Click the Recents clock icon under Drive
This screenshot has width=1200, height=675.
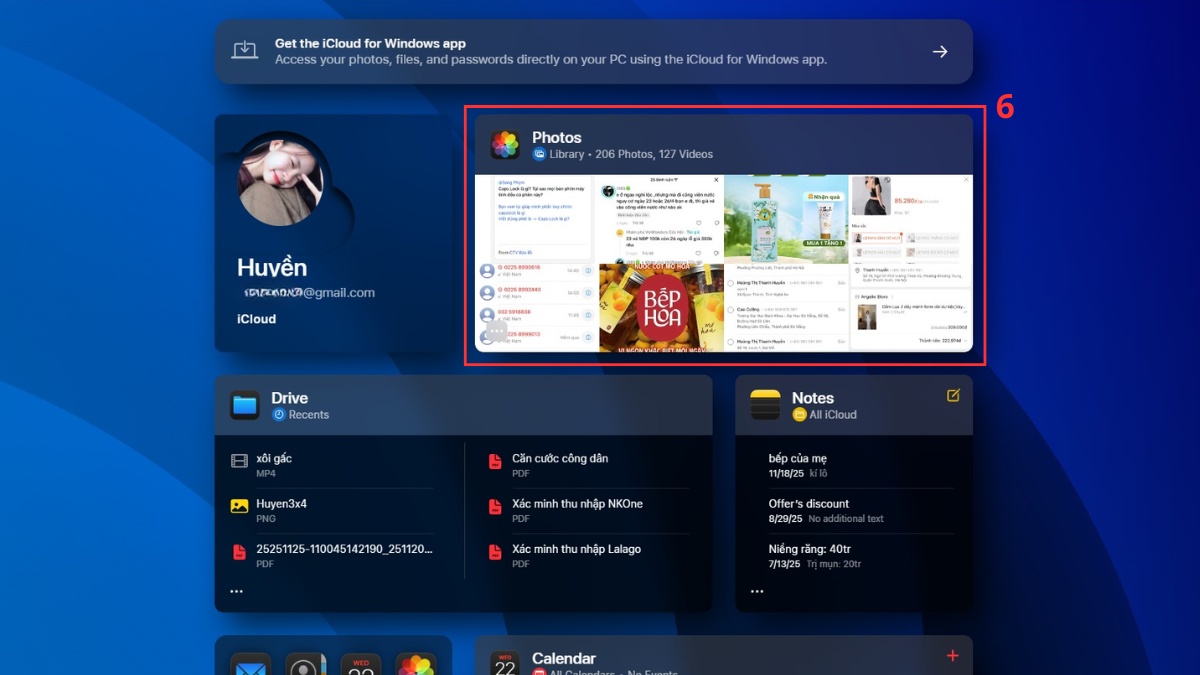coord(279,414)
